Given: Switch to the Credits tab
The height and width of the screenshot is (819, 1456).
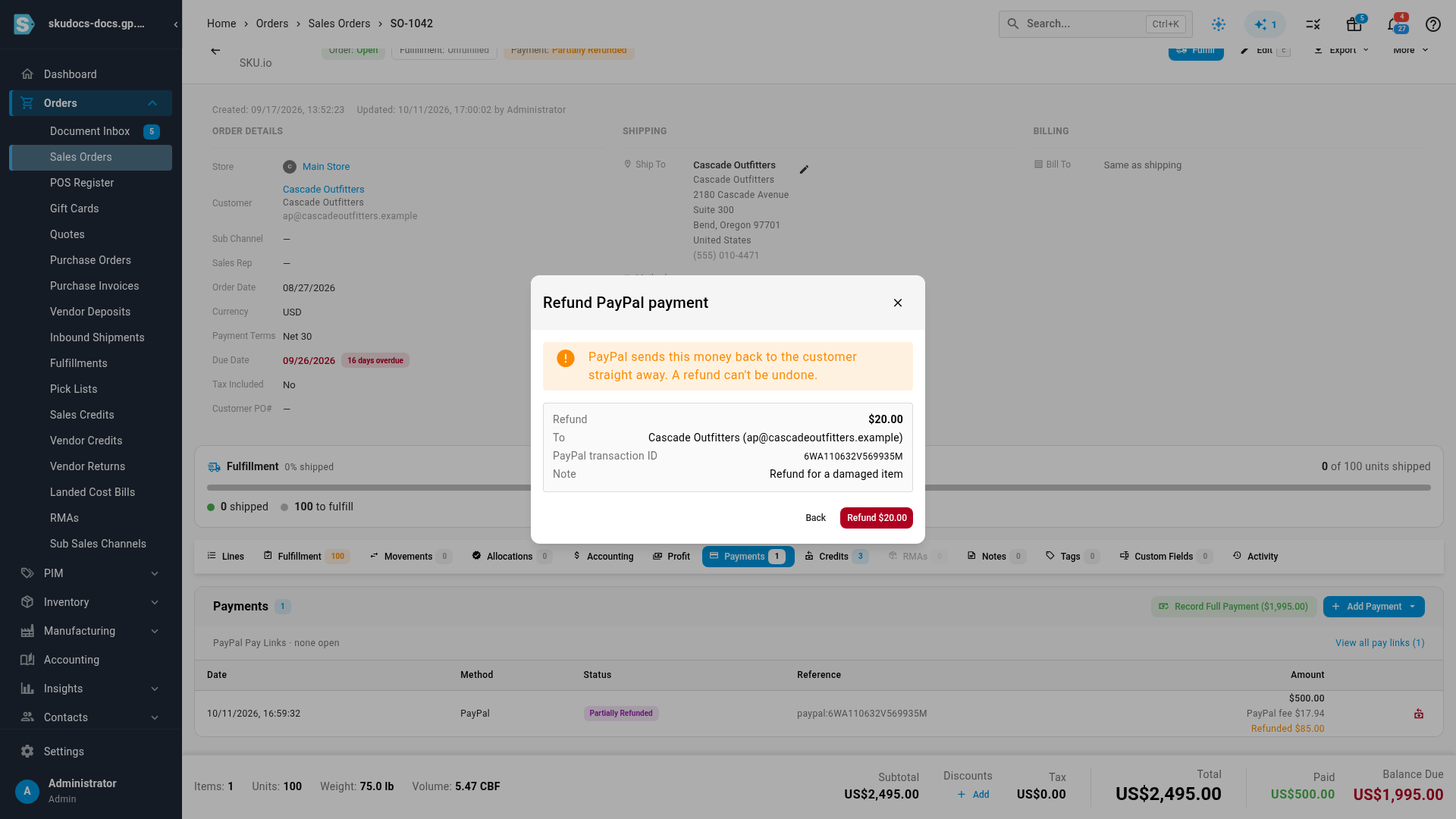Looking at the screenshot, I should pyautogui.click(x=836, y=557).
